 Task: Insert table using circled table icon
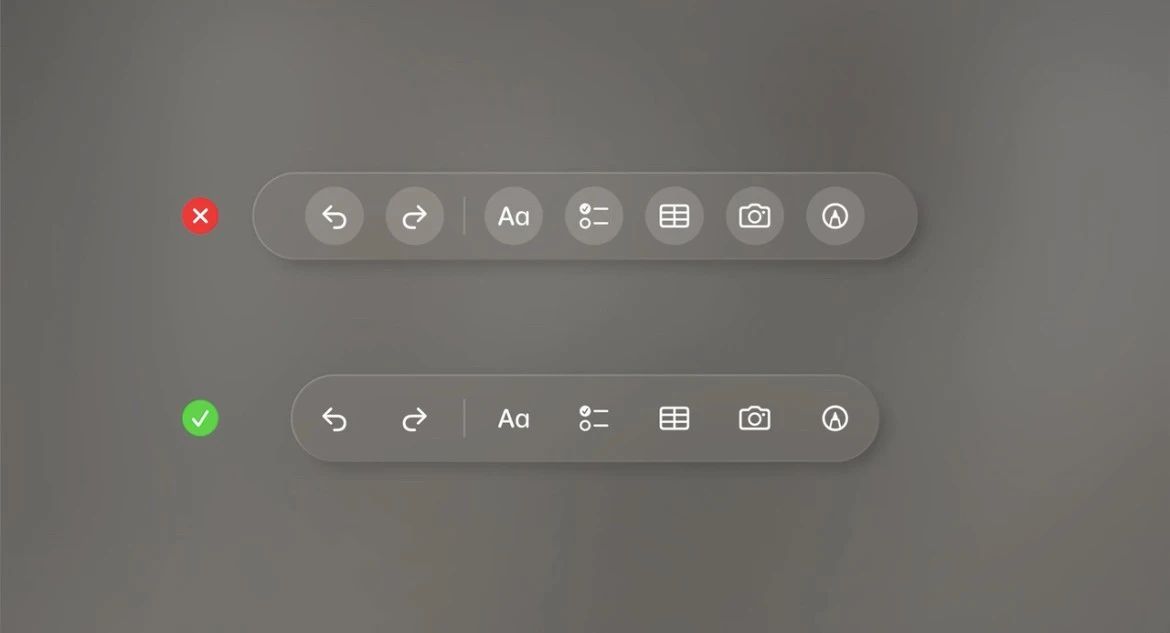coord(675,216)
